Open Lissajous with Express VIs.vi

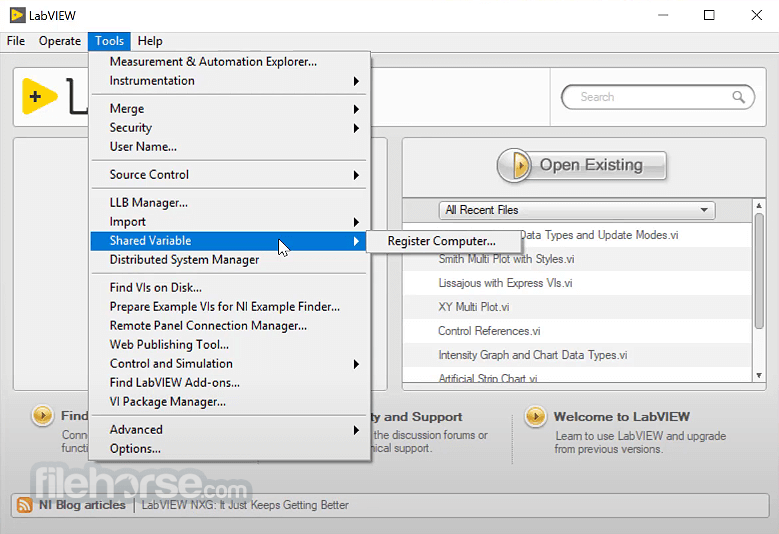(578, 283)
